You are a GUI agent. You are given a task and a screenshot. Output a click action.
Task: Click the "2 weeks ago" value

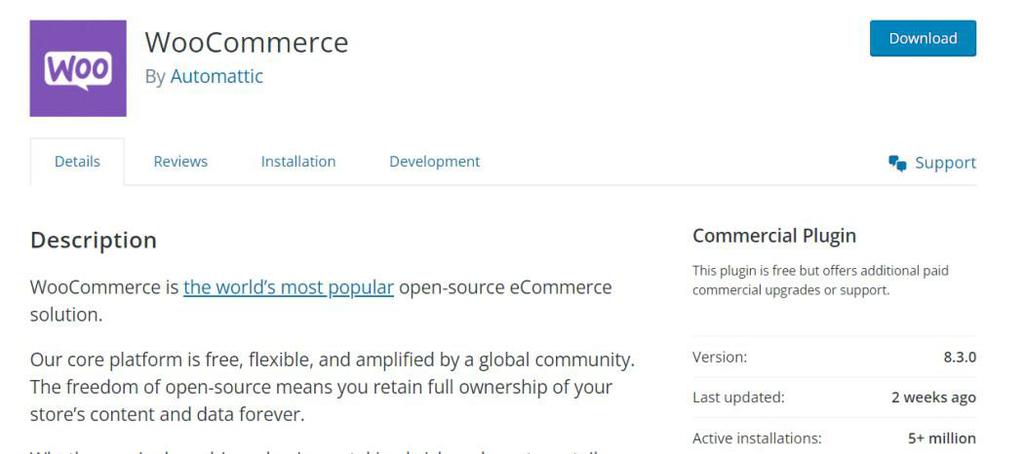pyautogui.click(x=933, y=397)
